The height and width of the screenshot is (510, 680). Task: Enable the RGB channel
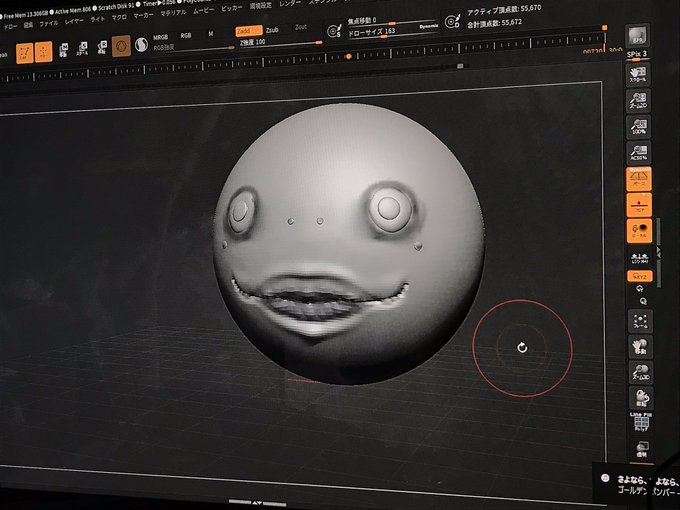coord(186,36)
